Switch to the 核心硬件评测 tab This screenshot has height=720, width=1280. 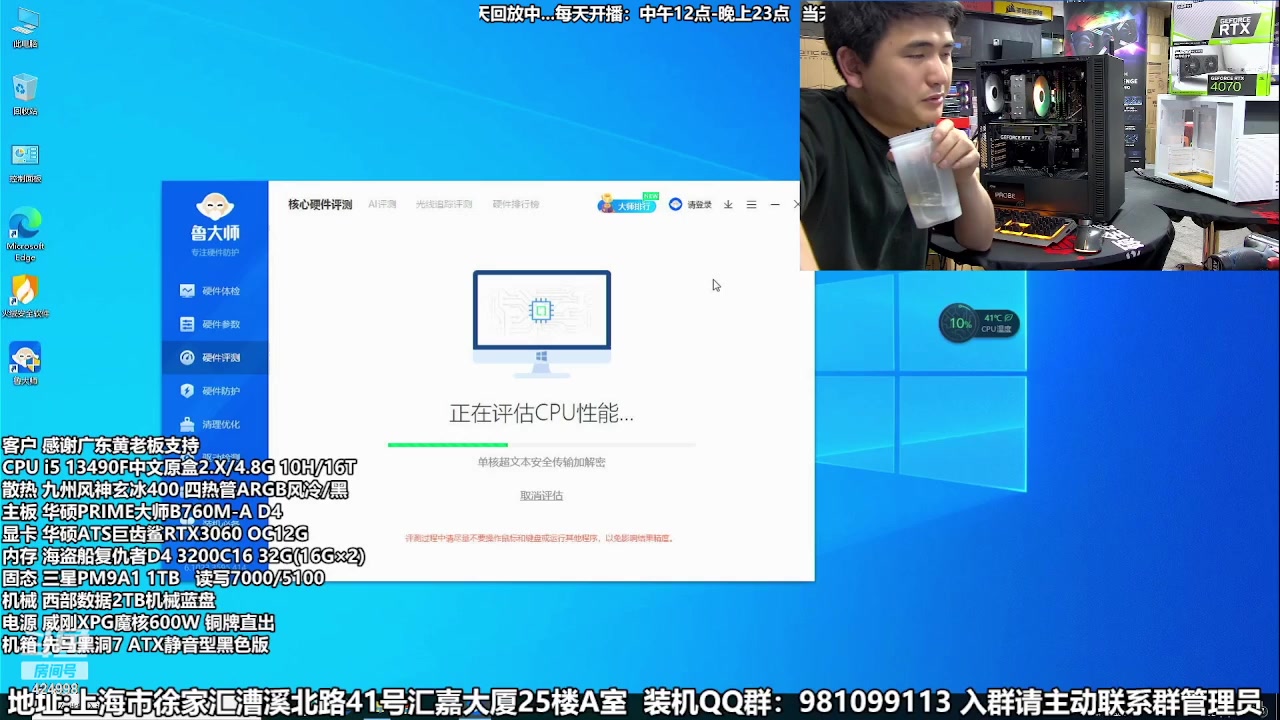pyautogui.click(x=320, y=204)
